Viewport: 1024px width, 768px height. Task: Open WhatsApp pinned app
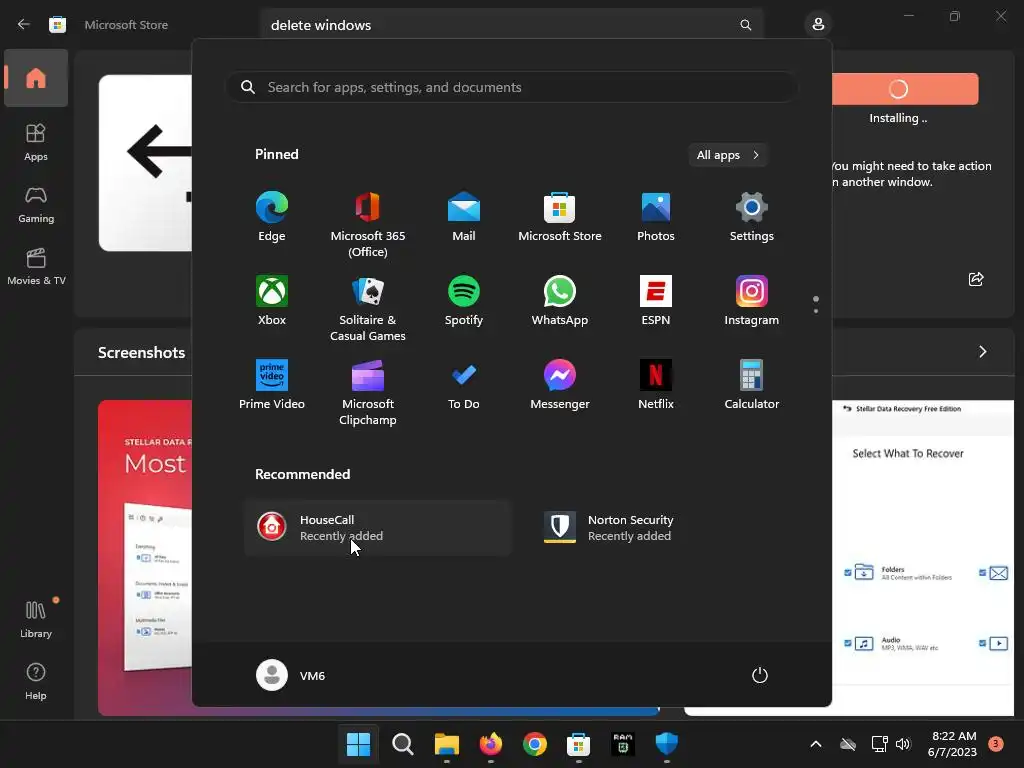pyautogui.click(x=560, y=300)
